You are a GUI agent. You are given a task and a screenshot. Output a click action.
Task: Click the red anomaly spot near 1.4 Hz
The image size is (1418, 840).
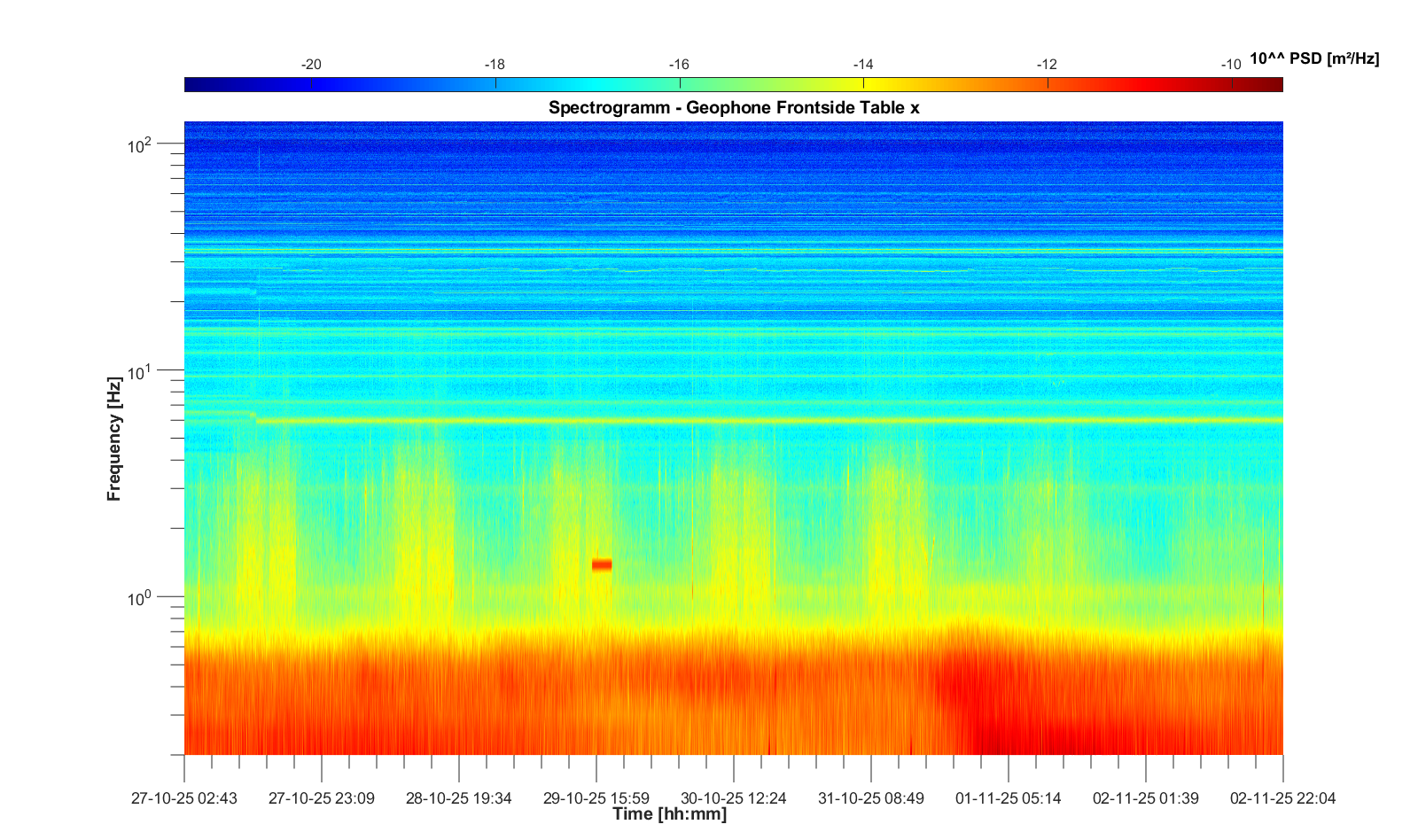[602, 564]
